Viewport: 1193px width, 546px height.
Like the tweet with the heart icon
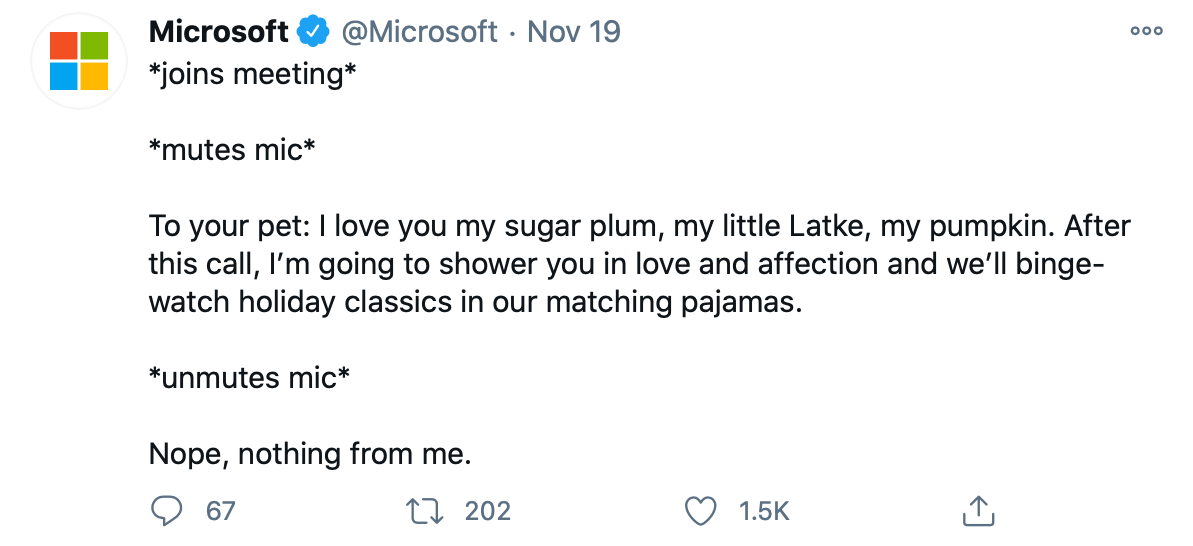point(701,511)
